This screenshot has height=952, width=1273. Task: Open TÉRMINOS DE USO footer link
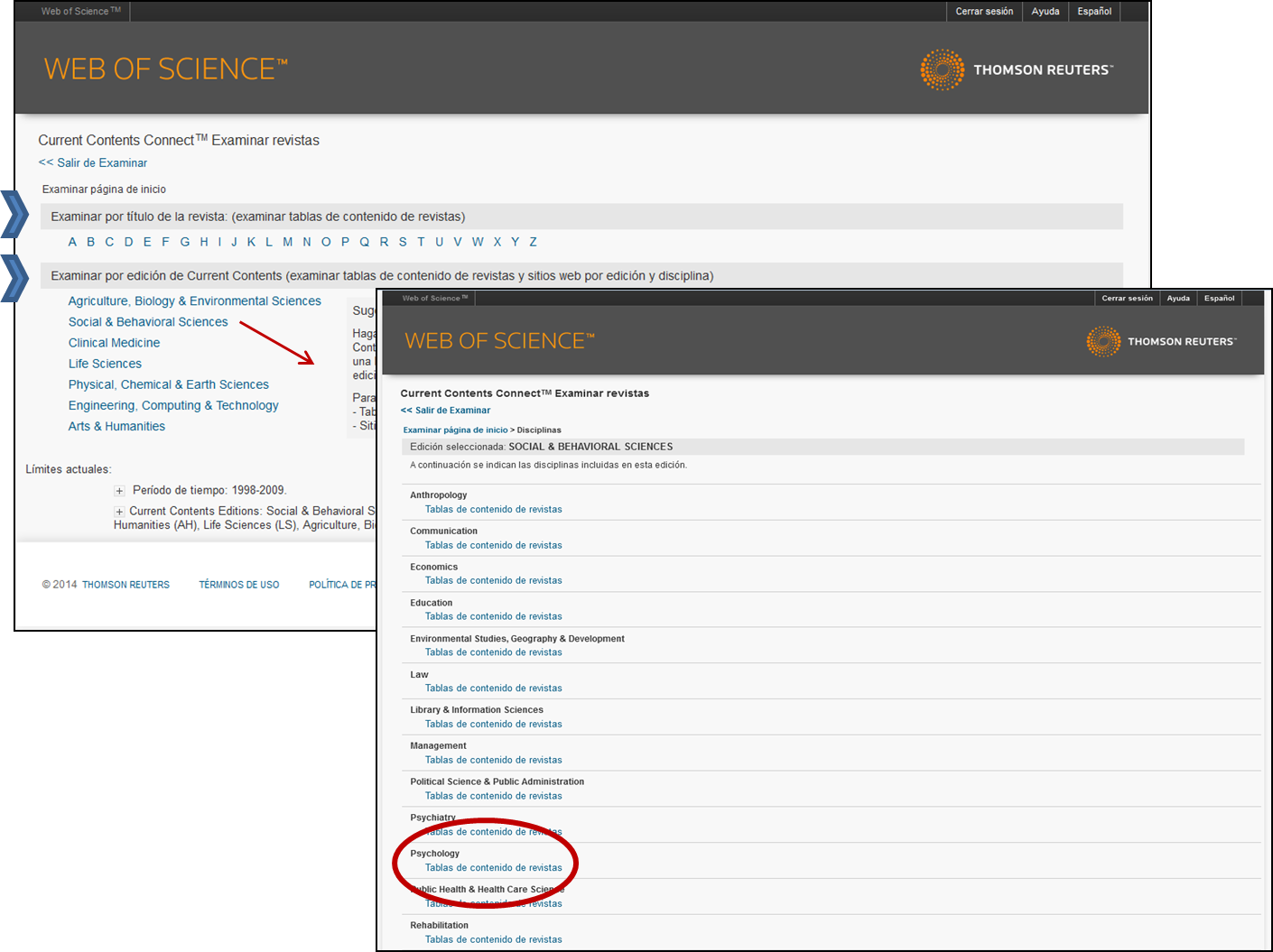[x=239, y=585]
